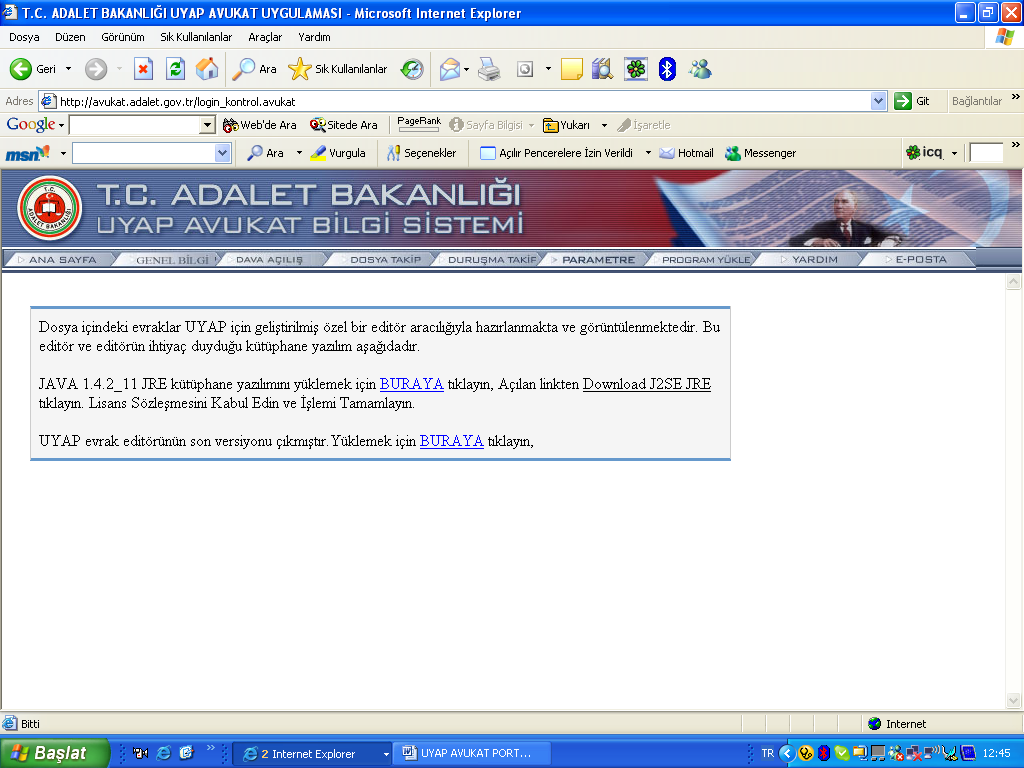Image resolution: width=1024 pixels, height=768 pixels.
Task: Click the Başlat start button
Action: pos(54,753)
